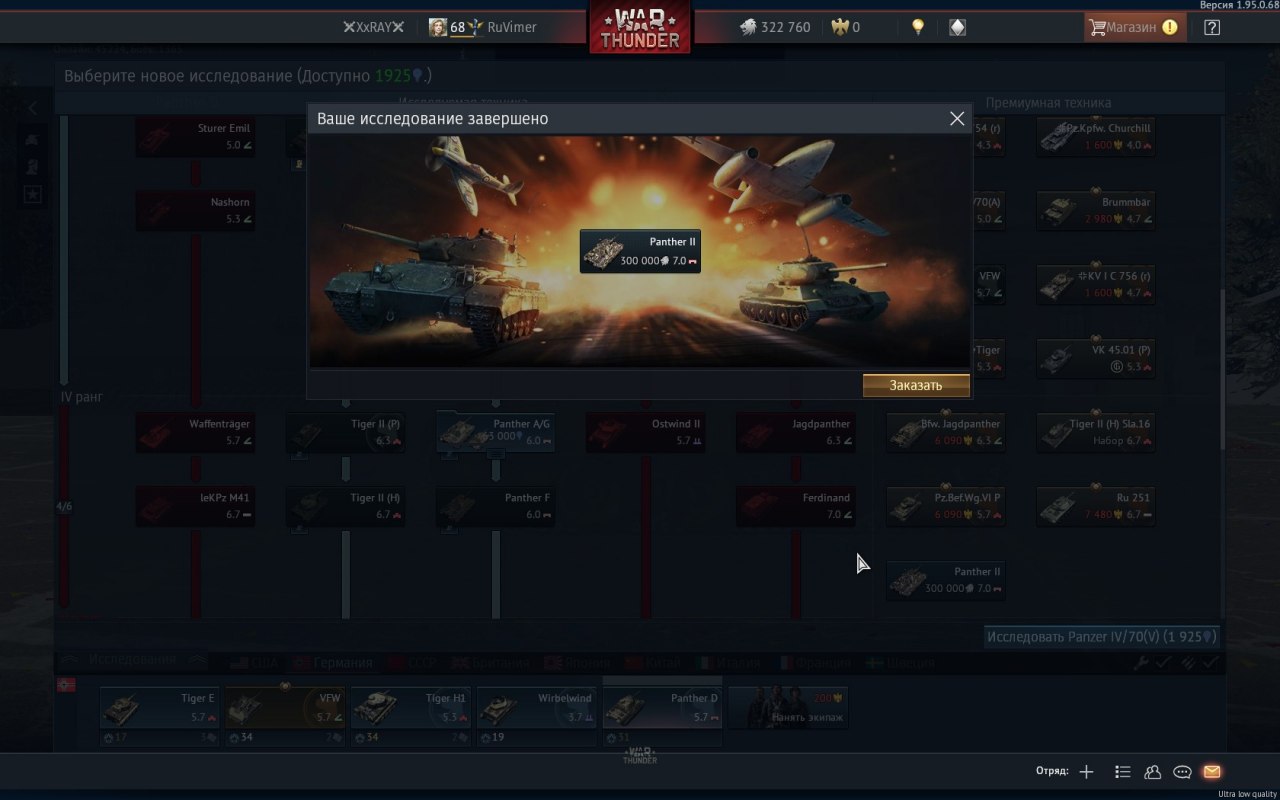1280x800 pixels.
Task: Switch to the США nation tab
Action: 254,662
